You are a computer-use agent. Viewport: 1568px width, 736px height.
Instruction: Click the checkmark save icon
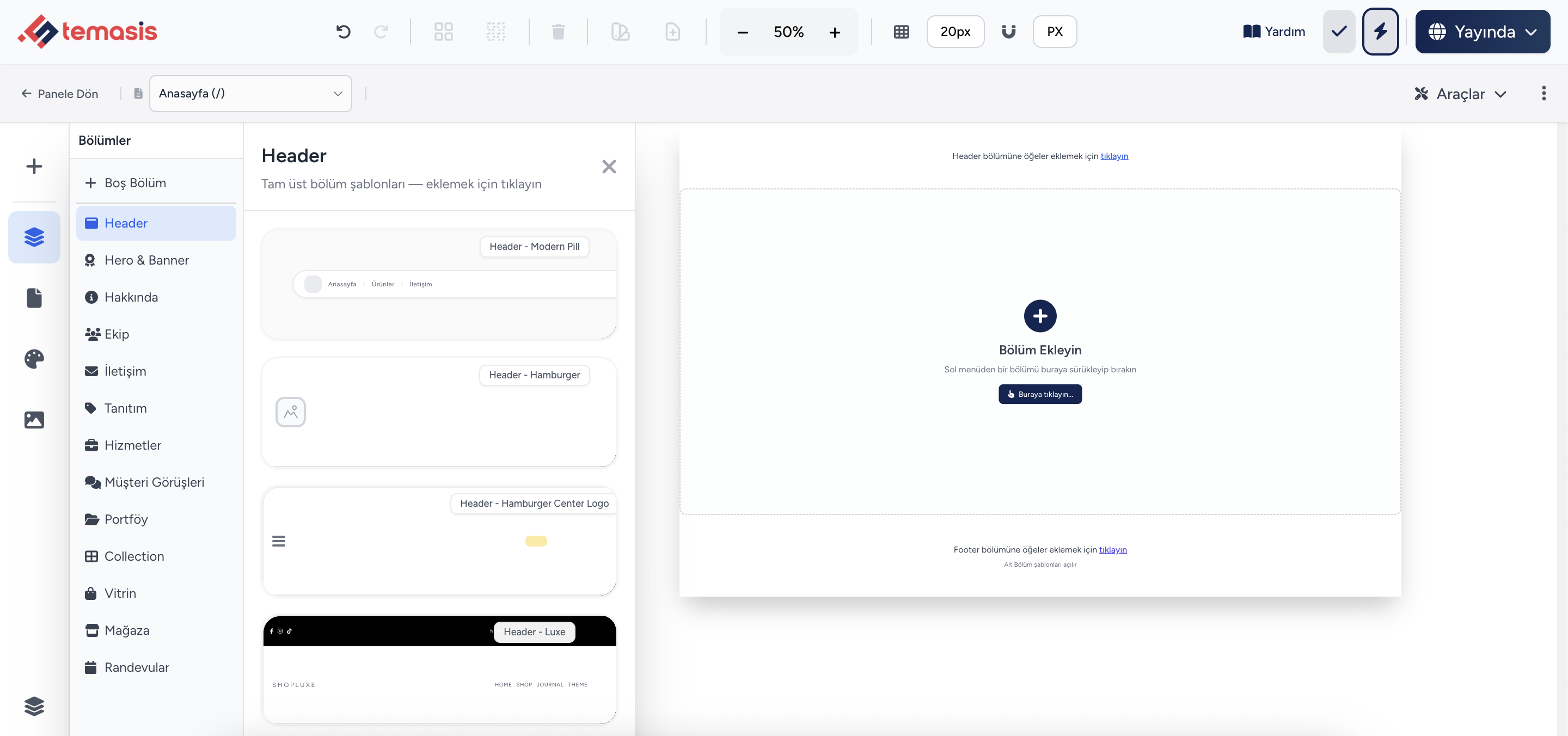(1339, 32)
